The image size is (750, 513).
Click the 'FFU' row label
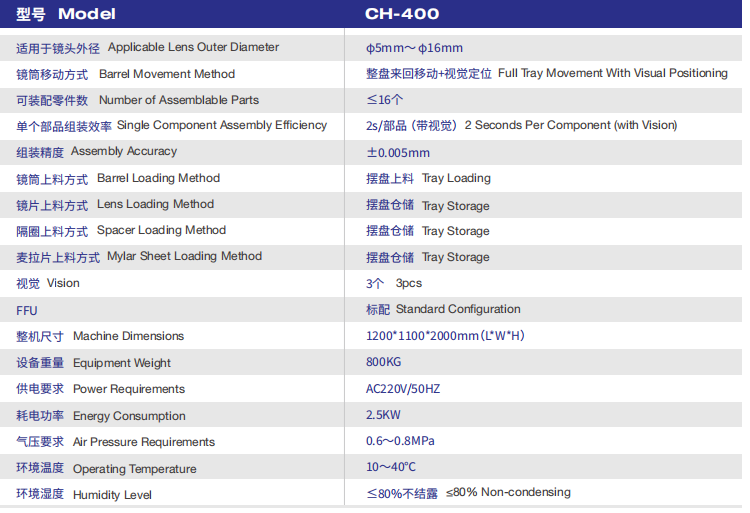[27, 311]
